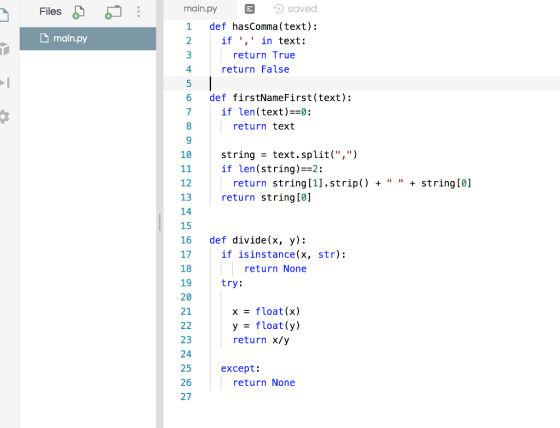The image size is (560, 428).
Task: Click 'string = text.split(",")' line
Action: click(x=289, y=155)
